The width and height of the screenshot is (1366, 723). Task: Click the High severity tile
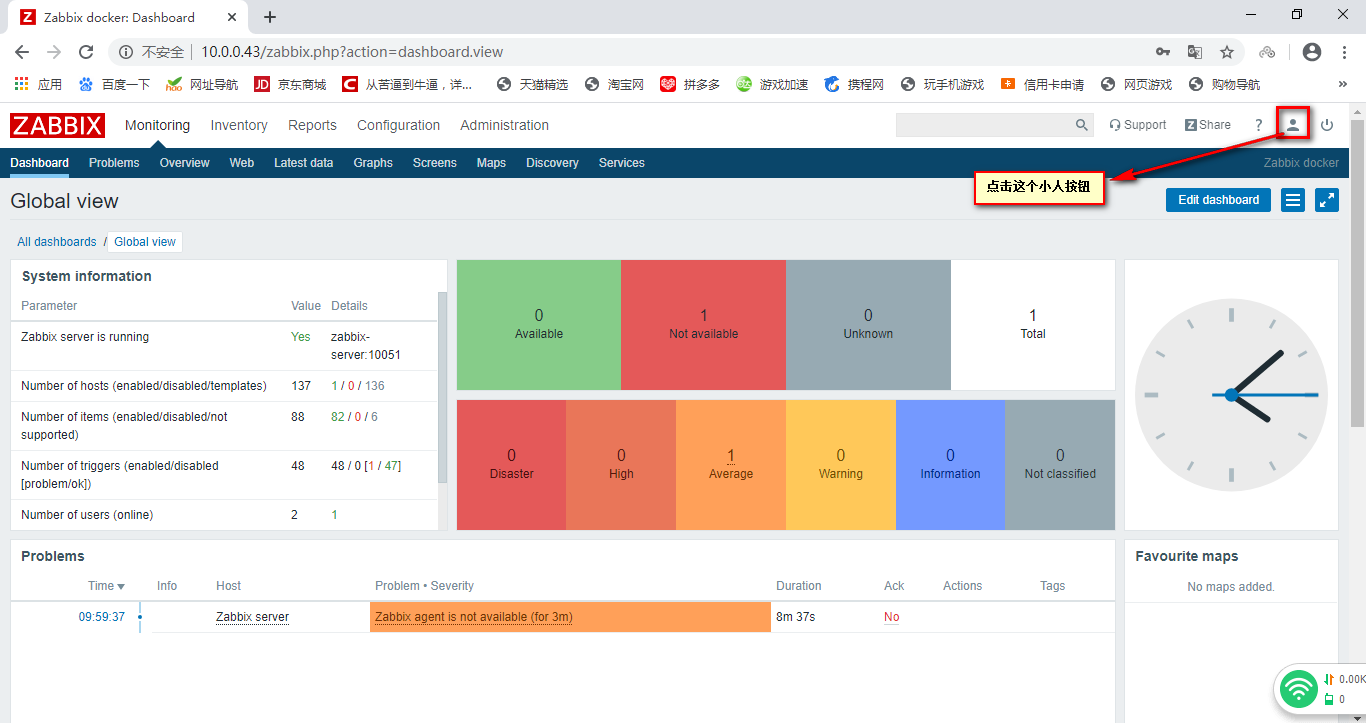pos(621,464)
